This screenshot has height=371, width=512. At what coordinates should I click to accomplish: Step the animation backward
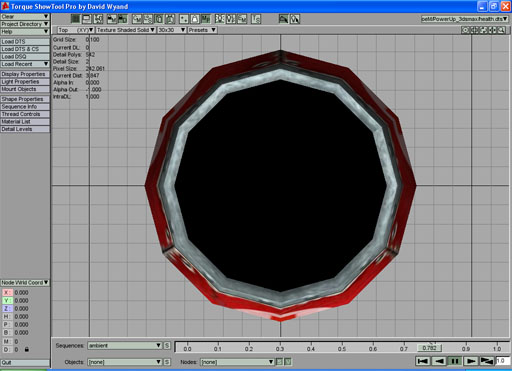pyautogui.click(x=439, y=361)
